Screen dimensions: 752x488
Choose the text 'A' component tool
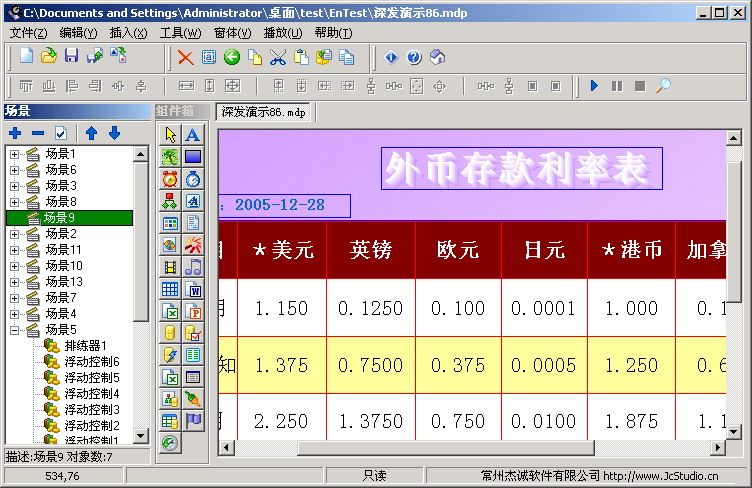coord(193,135)
